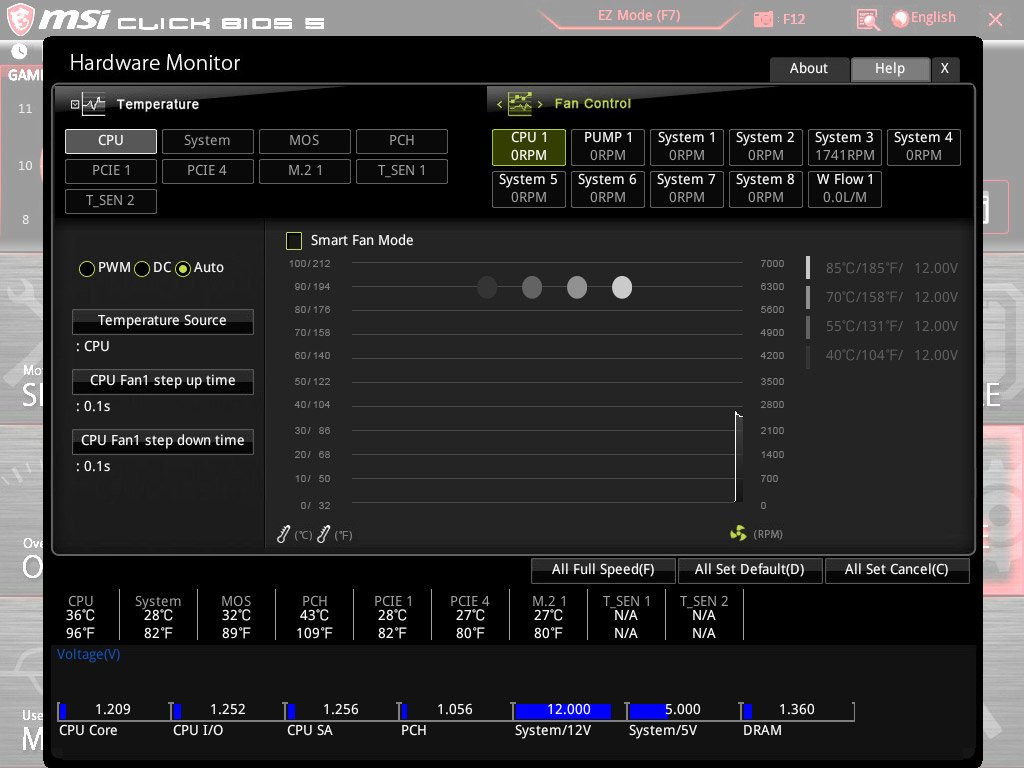Open CPU Fan1 step down time setting
The image size is (1024, 768).
tap(162, 441)
